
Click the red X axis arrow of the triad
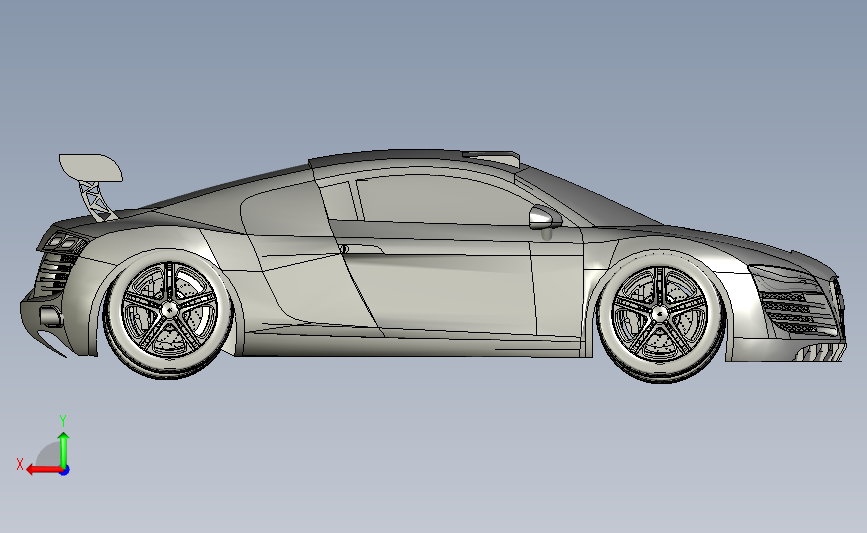point(44,470)
